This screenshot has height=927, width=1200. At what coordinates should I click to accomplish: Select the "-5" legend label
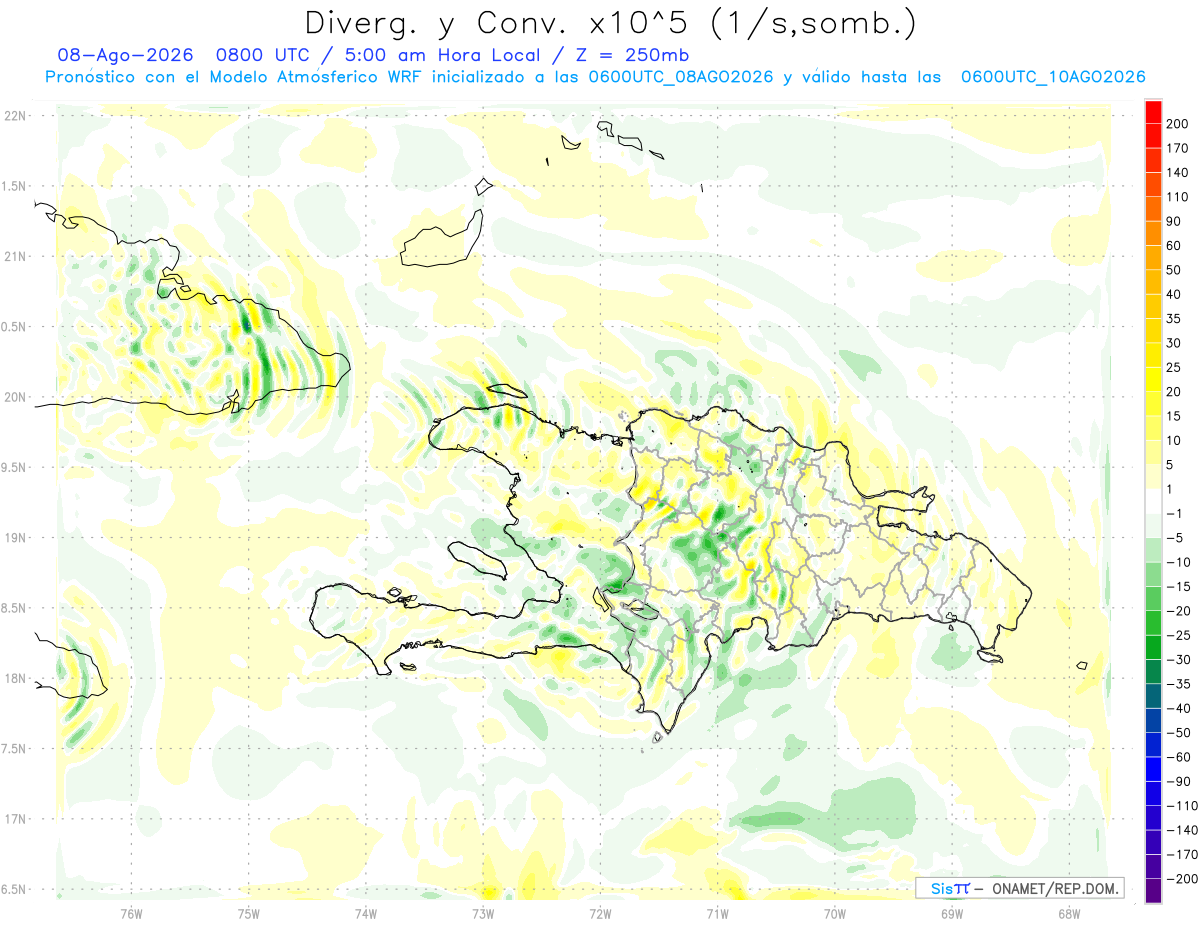pyautogui.click(x=1174, y=538)
